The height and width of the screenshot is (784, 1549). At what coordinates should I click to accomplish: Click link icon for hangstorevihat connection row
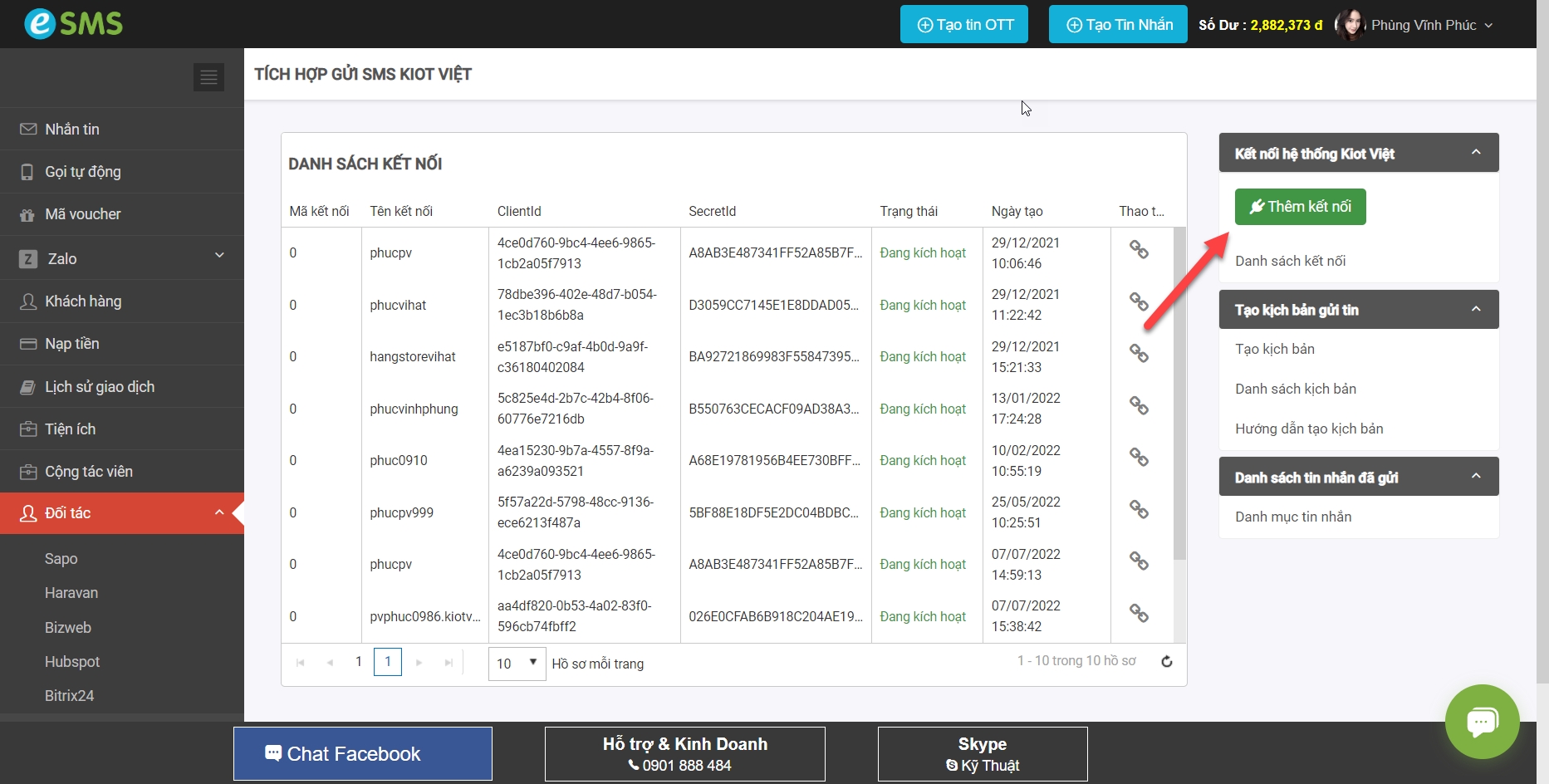(x=1139, y=354)
